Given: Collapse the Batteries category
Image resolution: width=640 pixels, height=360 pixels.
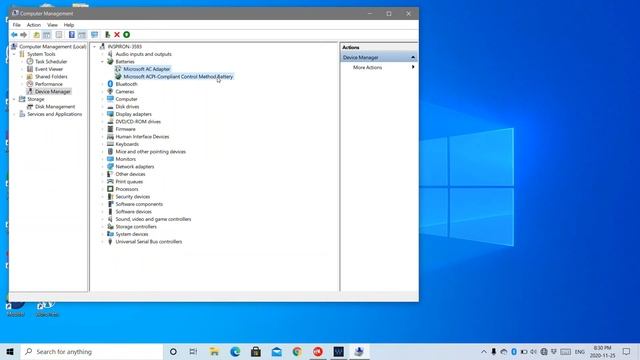Looking at the screenshot, I should tap(102, 62).
